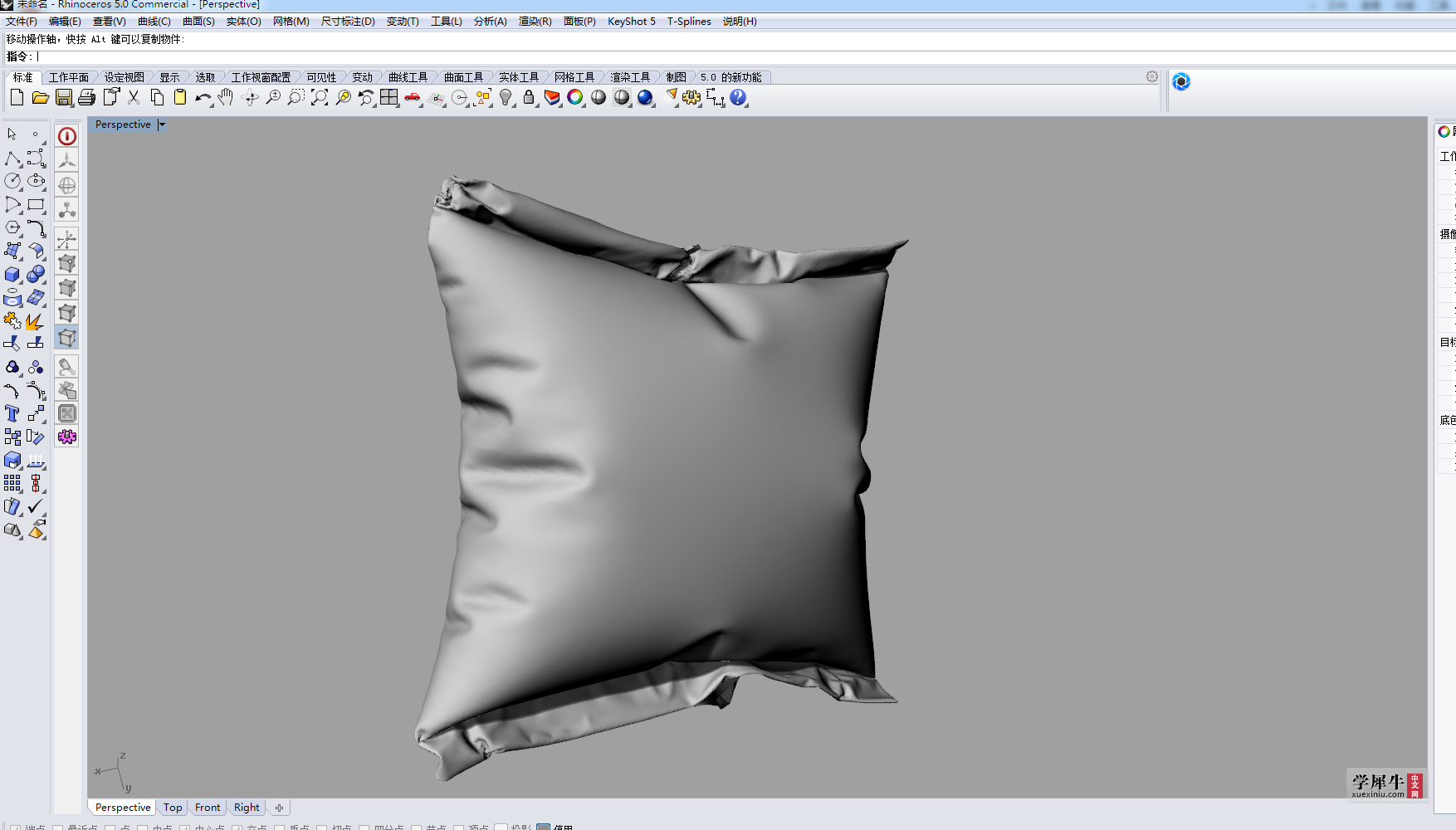Switch to the 工作平面 toolbar tab
The width and height of the screenshot is (1456, 830).
[69, 77]
